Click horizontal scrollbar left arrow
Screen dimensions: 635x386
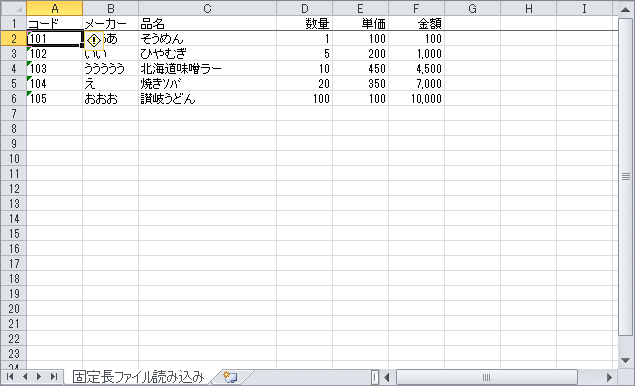tap(386, 377)
